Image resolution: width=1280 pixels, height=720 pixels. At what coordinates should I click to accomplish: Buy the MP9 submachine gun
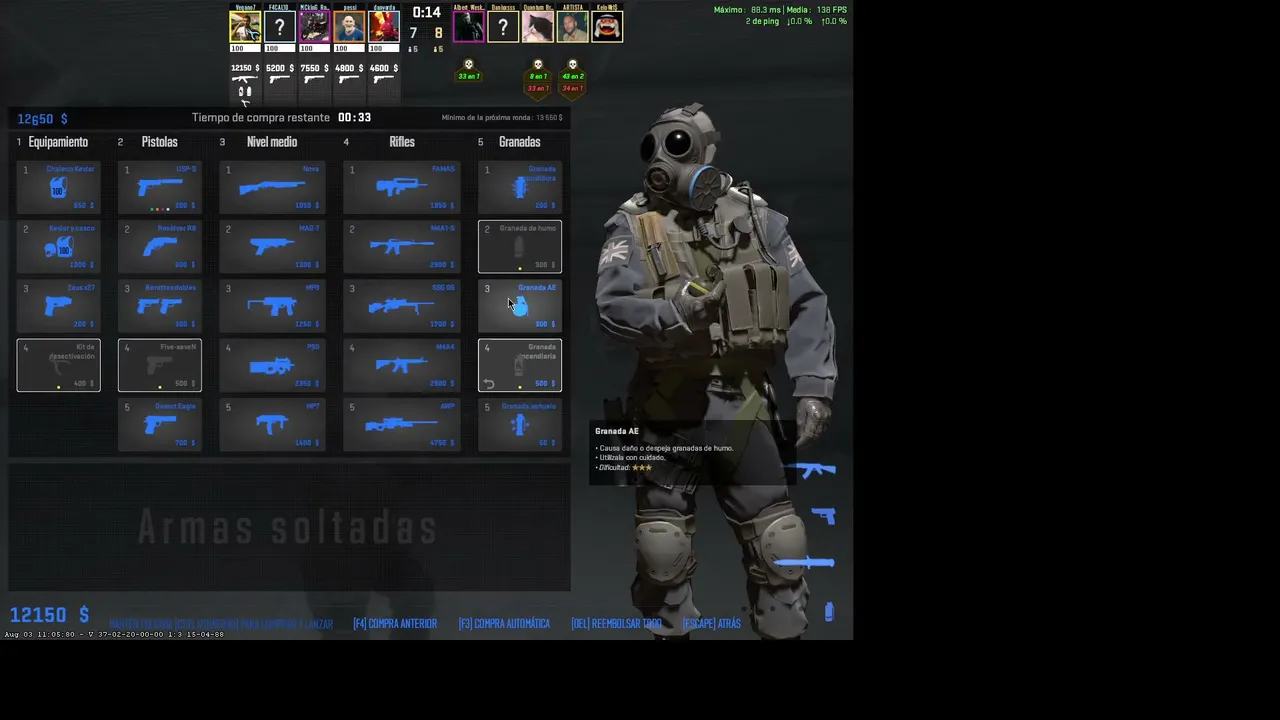click(272, 306)
